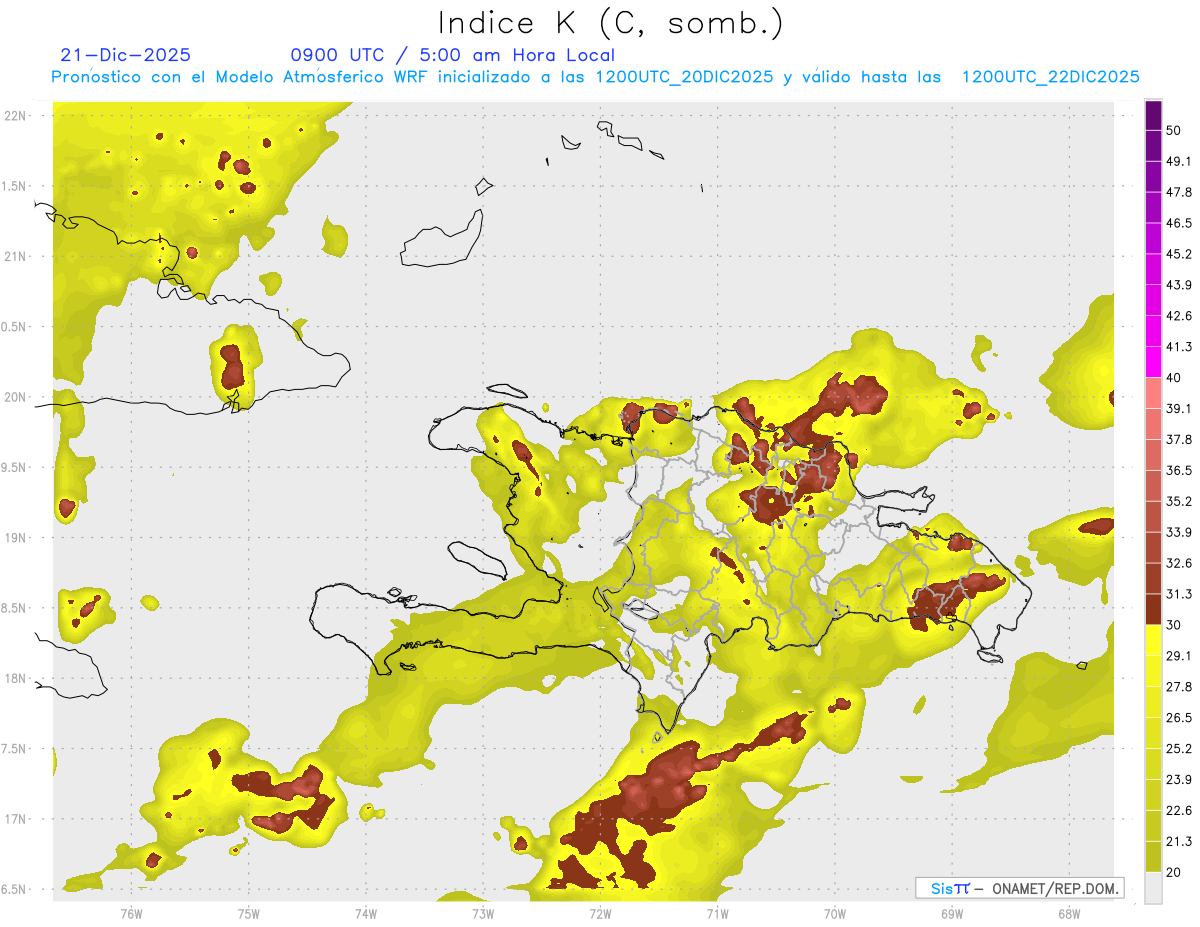Screen dimensions: 1200x927
Task: Click the 76W longitude label
Action: click(131, 914)
